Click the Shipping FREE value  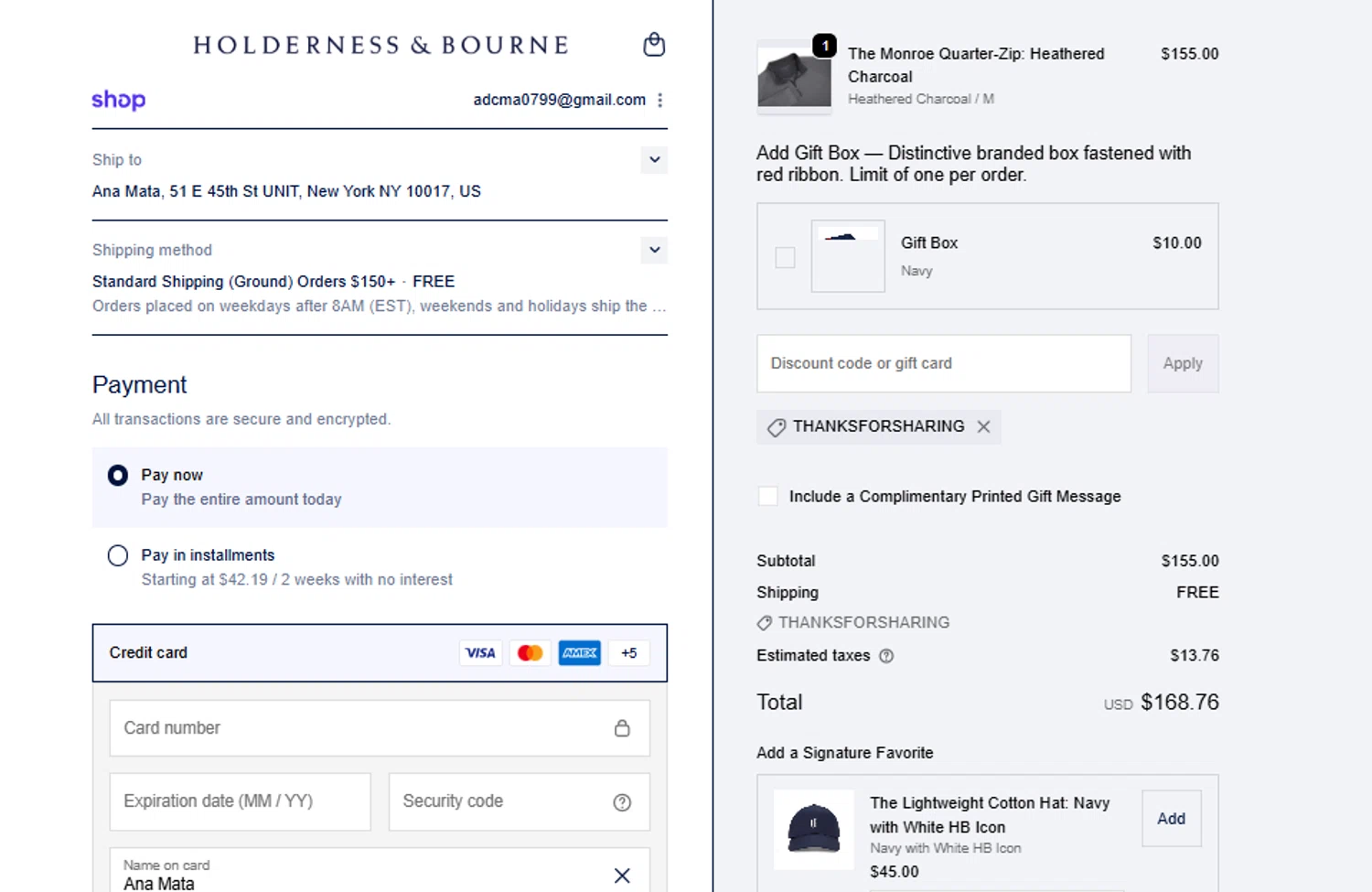[1197, 593]
